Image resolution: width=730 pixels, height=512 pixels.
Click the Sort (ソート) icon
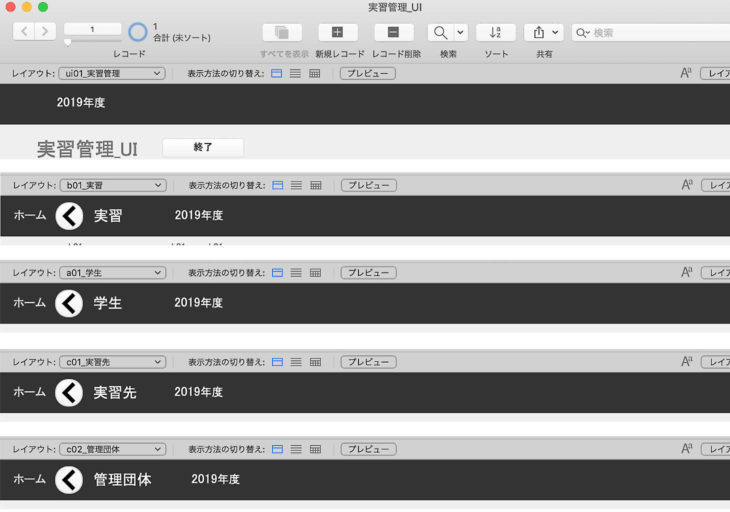click(x=495, y=32)
